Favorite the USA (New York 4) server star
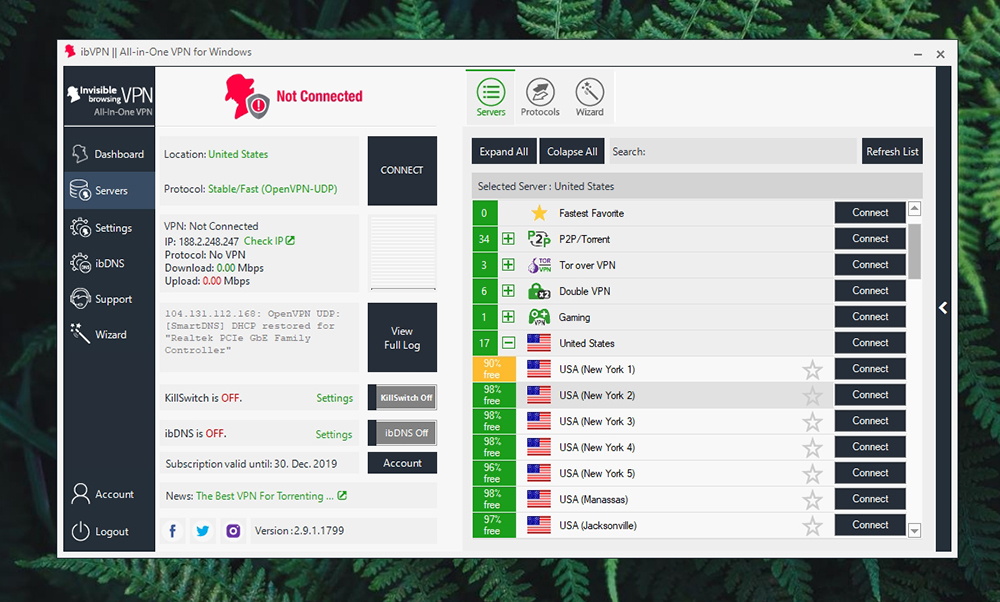1000x602 pixels. point(812,448)
